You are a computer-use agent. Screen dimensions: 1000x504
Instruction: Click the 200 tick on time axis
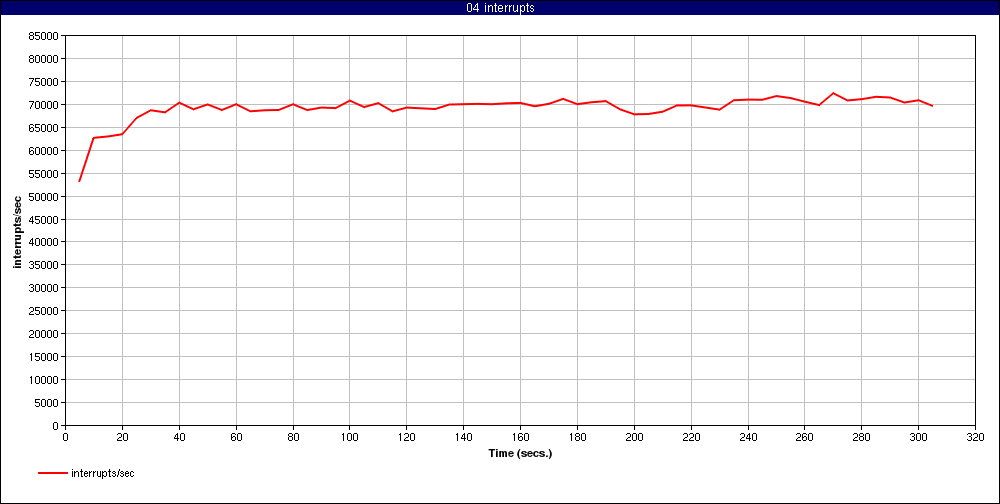(x=634, y=437)
